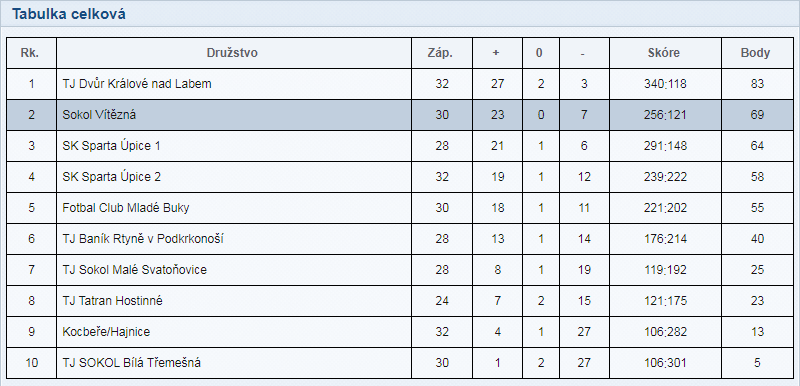Image resolution: width=800 pixels, height=386 pixels.
Task: Click score 106:301 in last row
Action: tap(665, 363)
